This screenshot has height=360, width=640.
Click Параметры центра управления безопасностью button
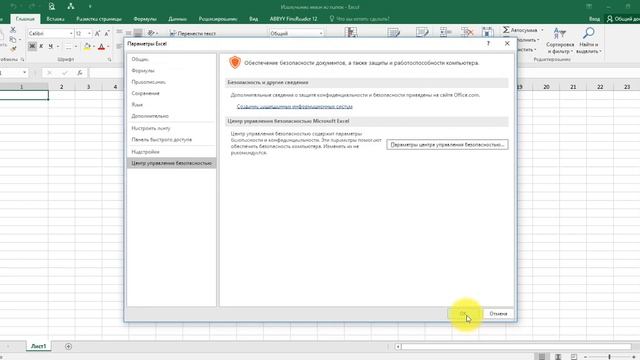447,144
